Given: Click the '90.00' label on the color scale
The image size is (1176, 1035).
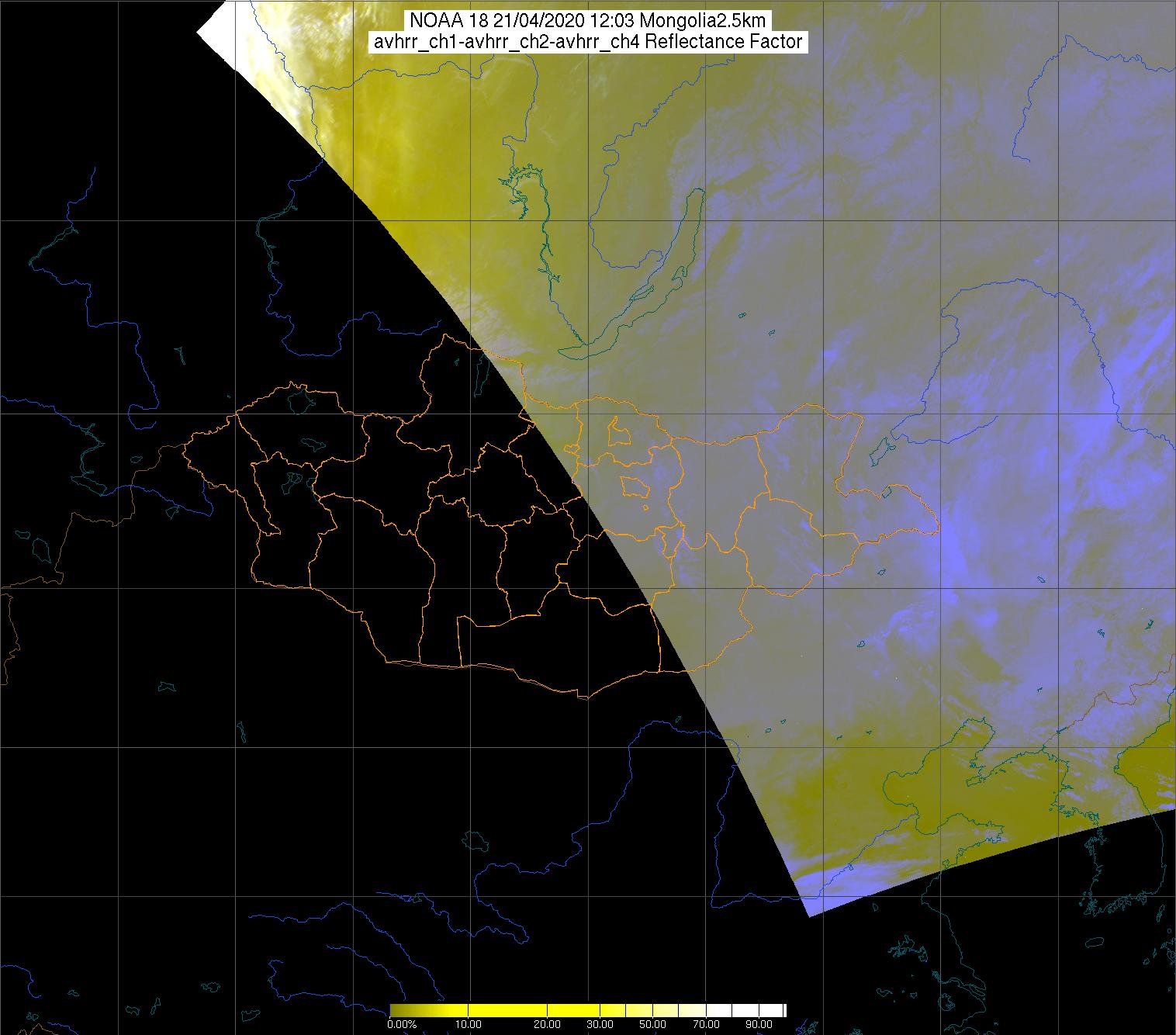Looking at the screenshot, I should pyautogui.click(x=759, y=1024).
